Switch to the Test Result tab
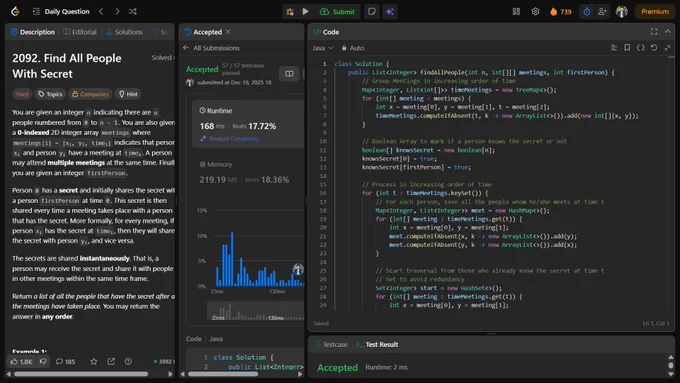The image size is (680, 383). tap(377, 344)
